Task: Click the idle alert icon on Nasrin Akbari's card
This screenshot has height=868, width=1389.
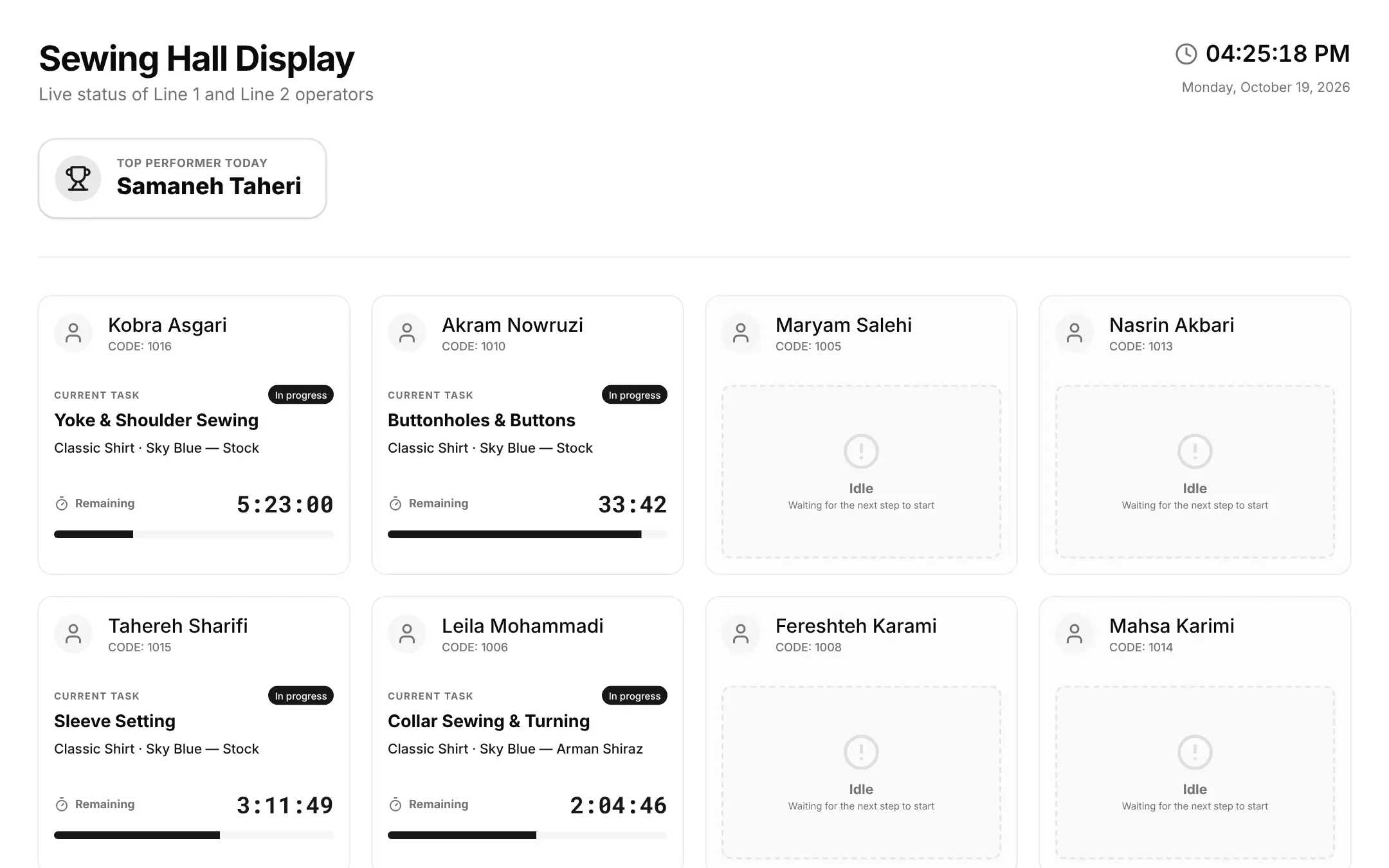Action: coord(1195,451)
